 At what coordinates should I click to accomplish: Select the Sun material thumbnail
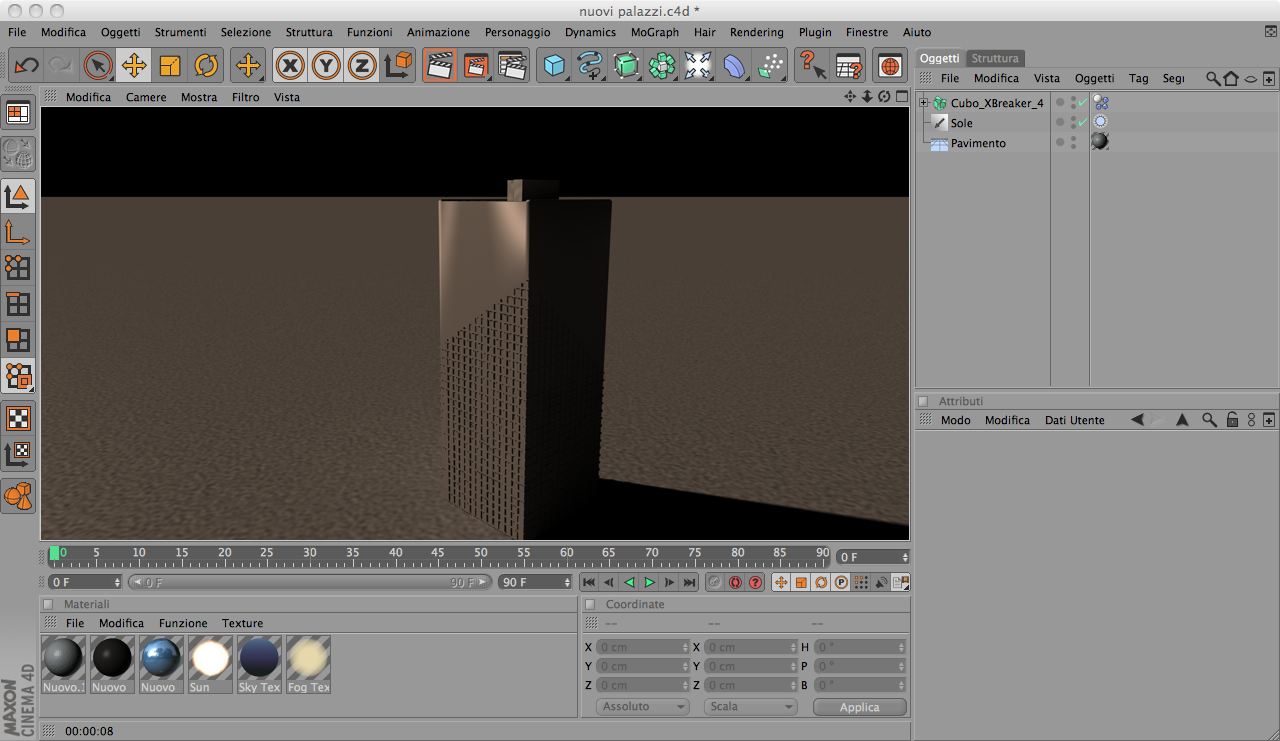[x=210, y=664]
